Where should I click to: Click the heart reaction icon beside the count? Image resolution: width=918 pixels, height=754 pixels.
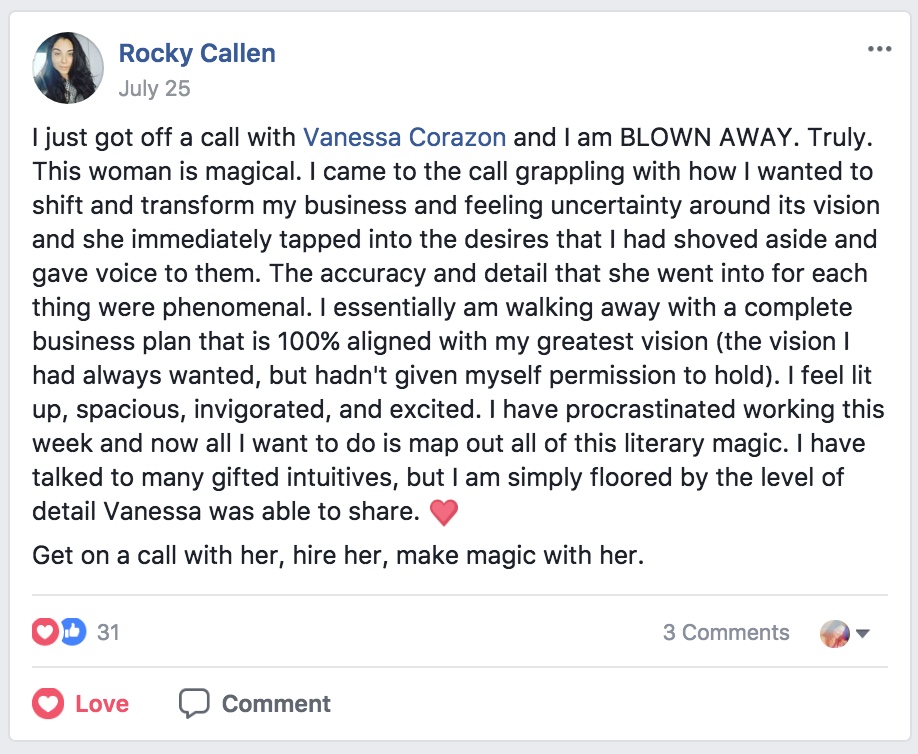pyautogui.click(x=45, y=632)
